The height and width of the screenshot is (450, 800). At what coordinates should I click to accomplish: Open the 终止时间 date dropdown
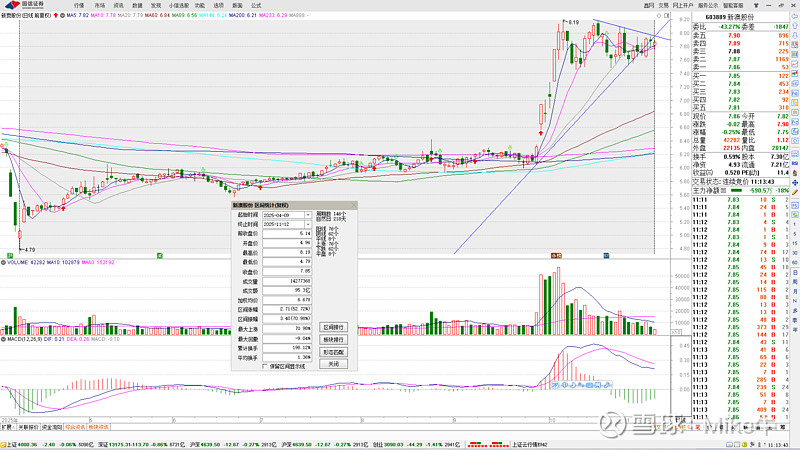[308, 224]
